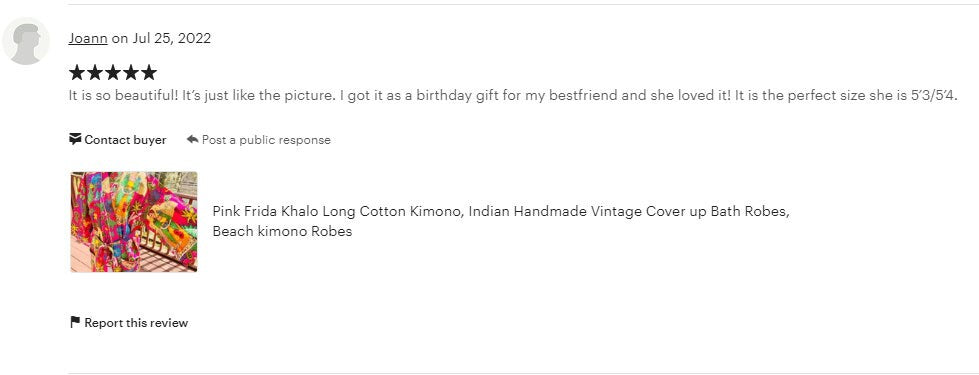Click the Beach kimono Robes title line
979x375 pixels.
[x=282, y=231]
